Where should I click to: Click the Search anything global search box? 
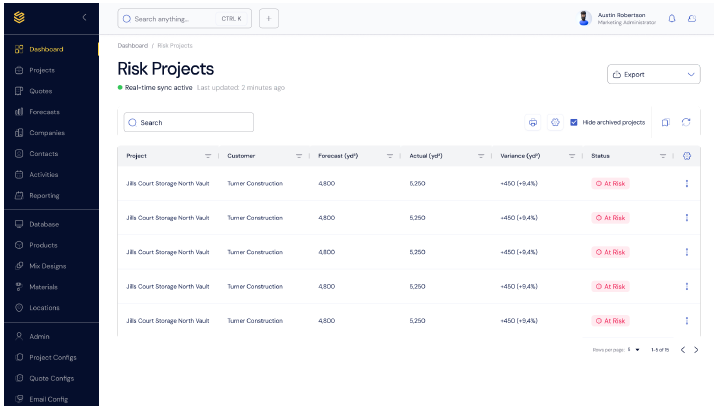(184, 18)
